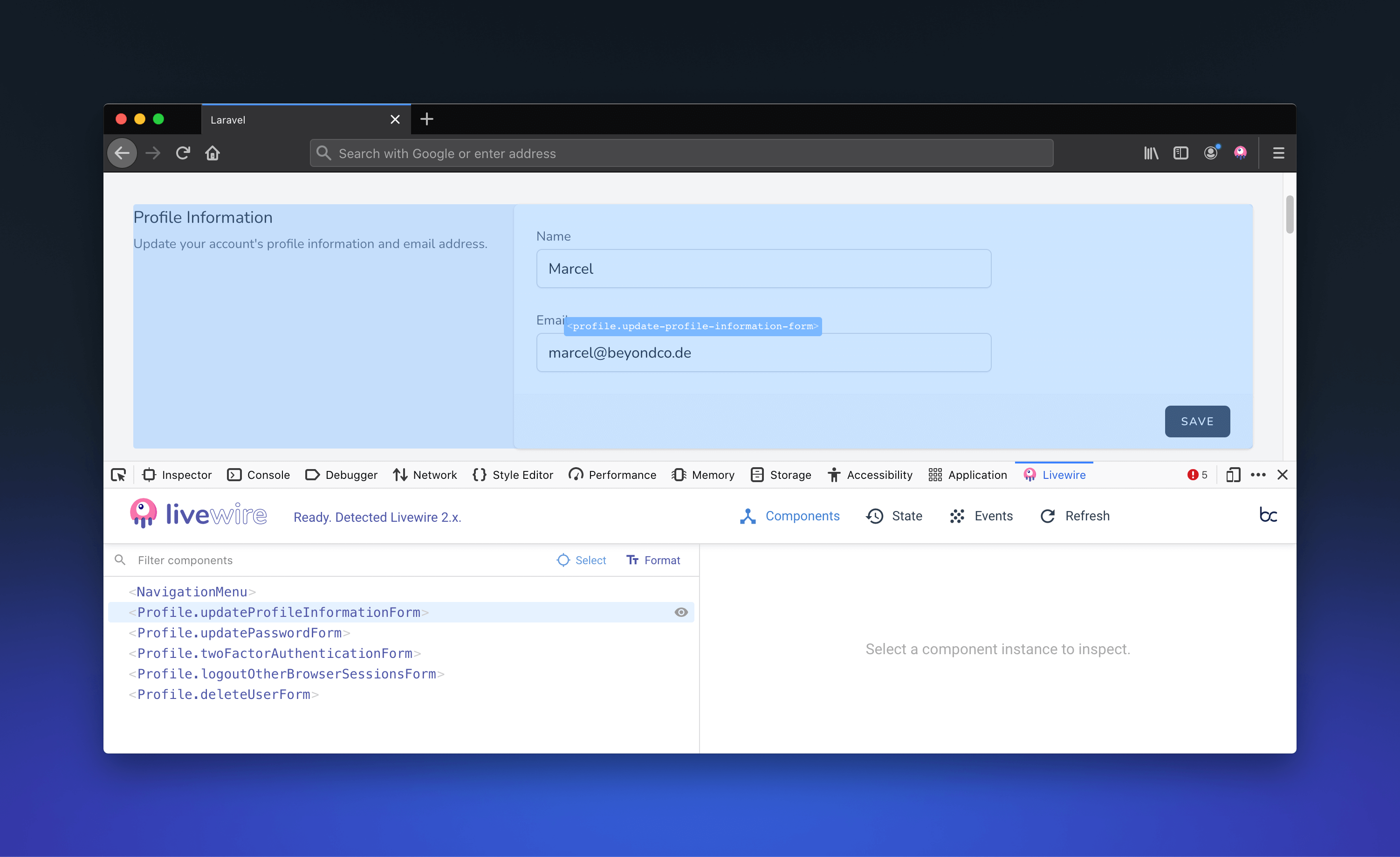Open the Style Editor tab
The height and width of the screenshot is (857, 1400).
pyautogui.click(x=513, y=475)
